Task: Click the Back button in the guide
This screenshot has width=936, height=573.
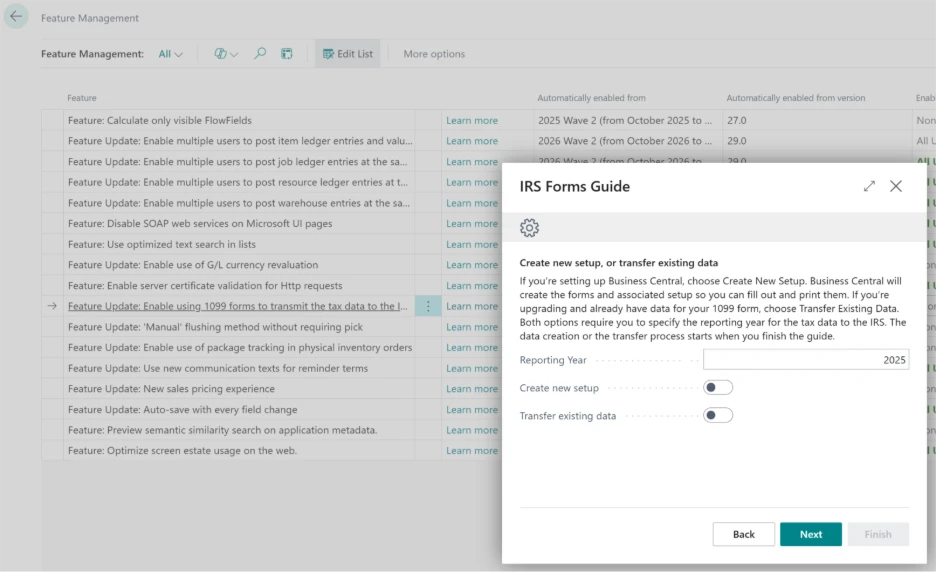Action: pos(743,534)
